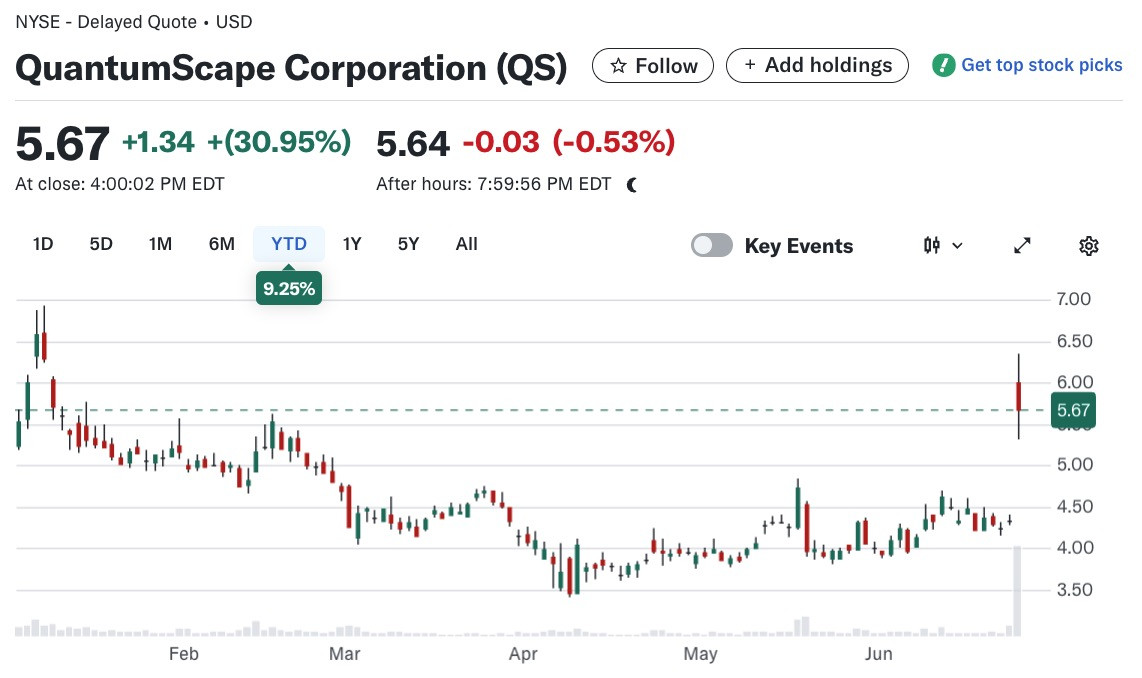Image resolution: width=1142 pixels, height=678 pixels.
Task: Click the candlestick chart type icon
Action: pyautogui.click(x=932, y=245)
